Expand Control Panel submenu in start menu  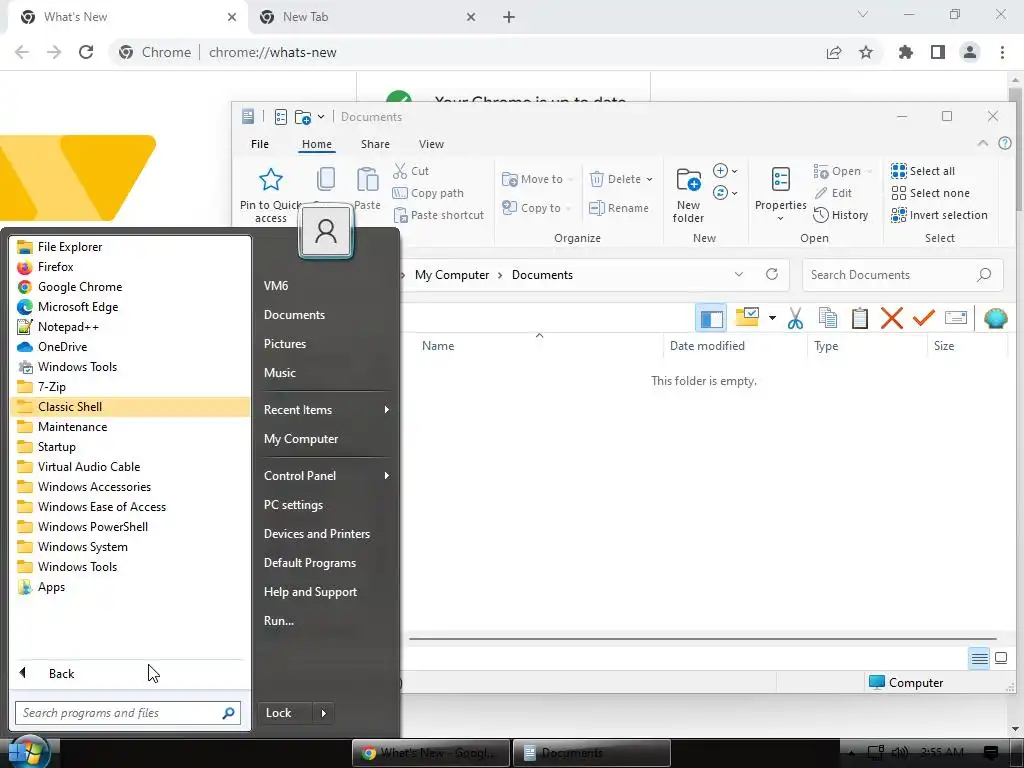coord(387,475)
